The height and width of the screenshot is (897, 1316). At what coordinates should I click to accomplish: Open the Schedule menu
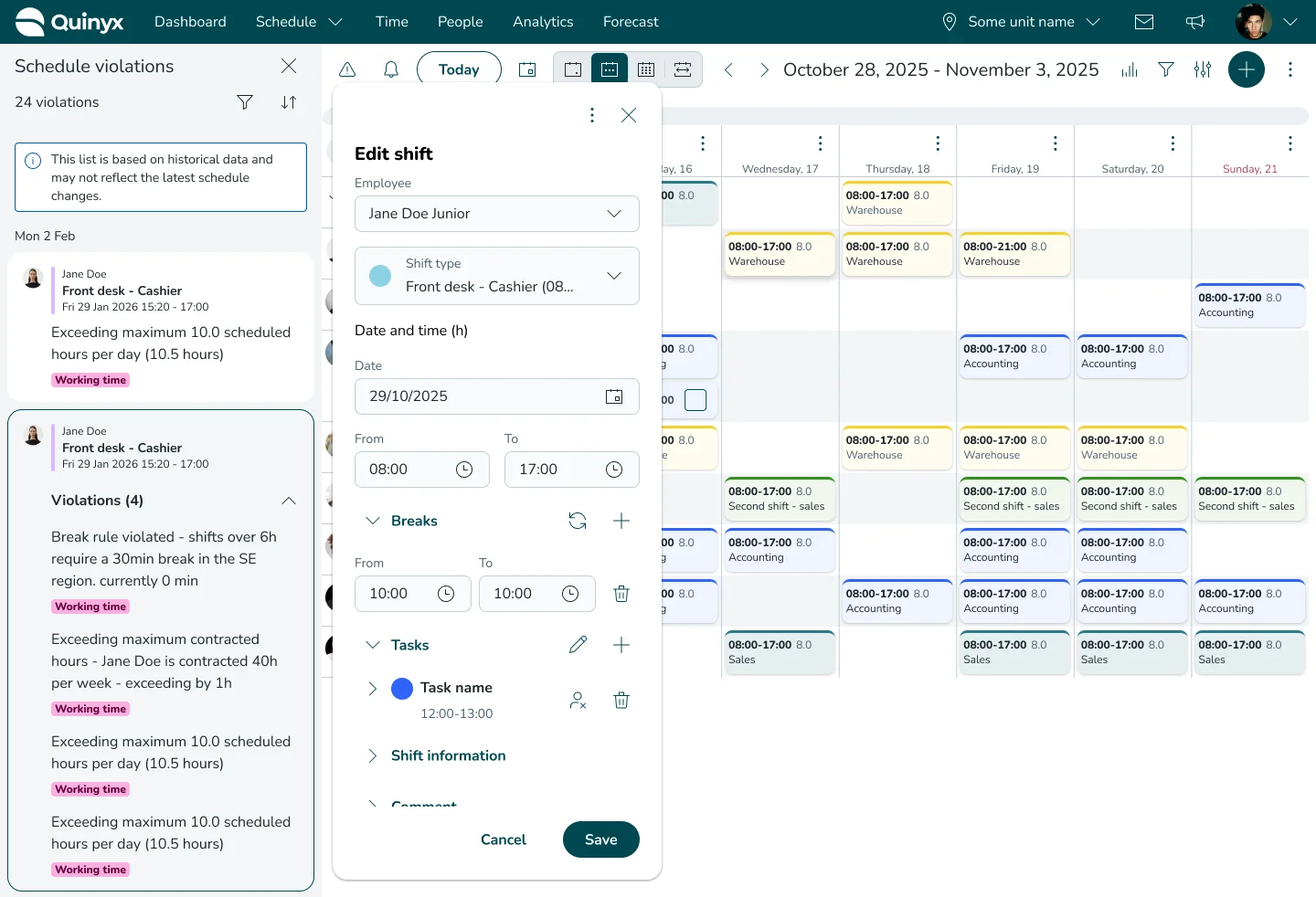tap(299, 22)
